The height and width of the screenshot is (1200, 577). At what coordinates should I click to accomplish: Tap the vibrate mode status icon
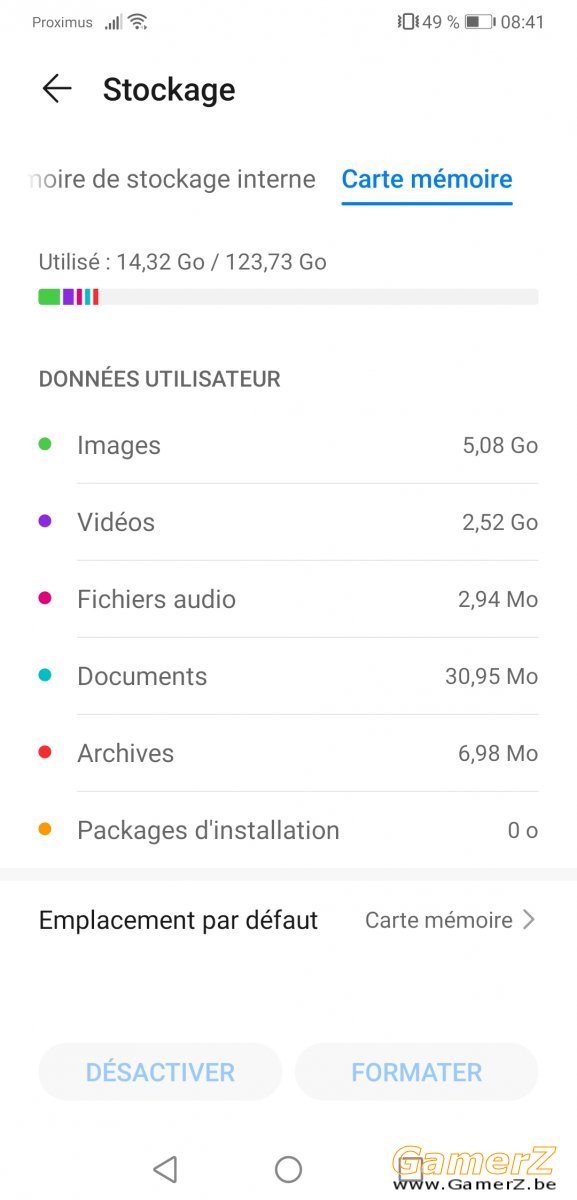click(x=408, y=22)
